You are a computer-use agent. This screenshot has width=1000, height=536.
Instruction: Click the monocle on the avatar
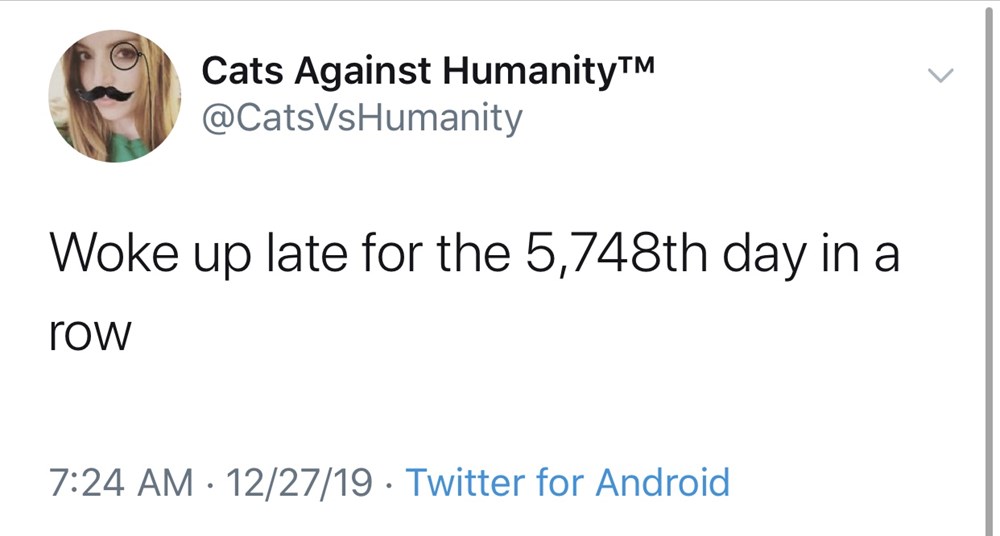pyautogui.click(x=126, y=58)
